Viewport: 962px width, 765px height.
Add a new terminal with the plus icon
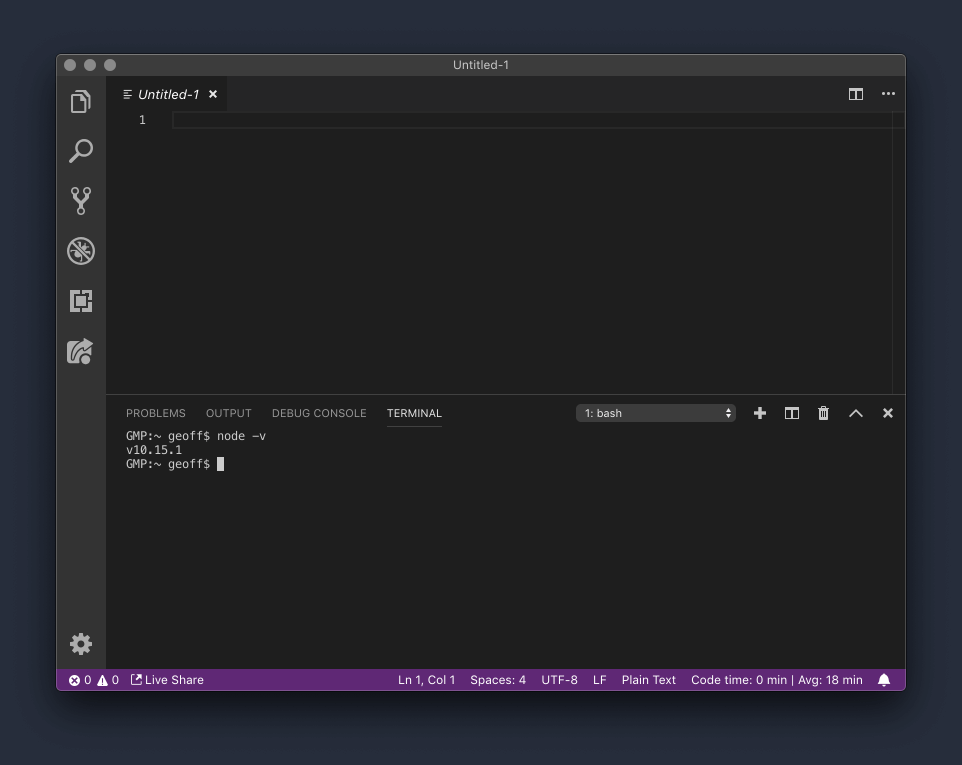759,413
